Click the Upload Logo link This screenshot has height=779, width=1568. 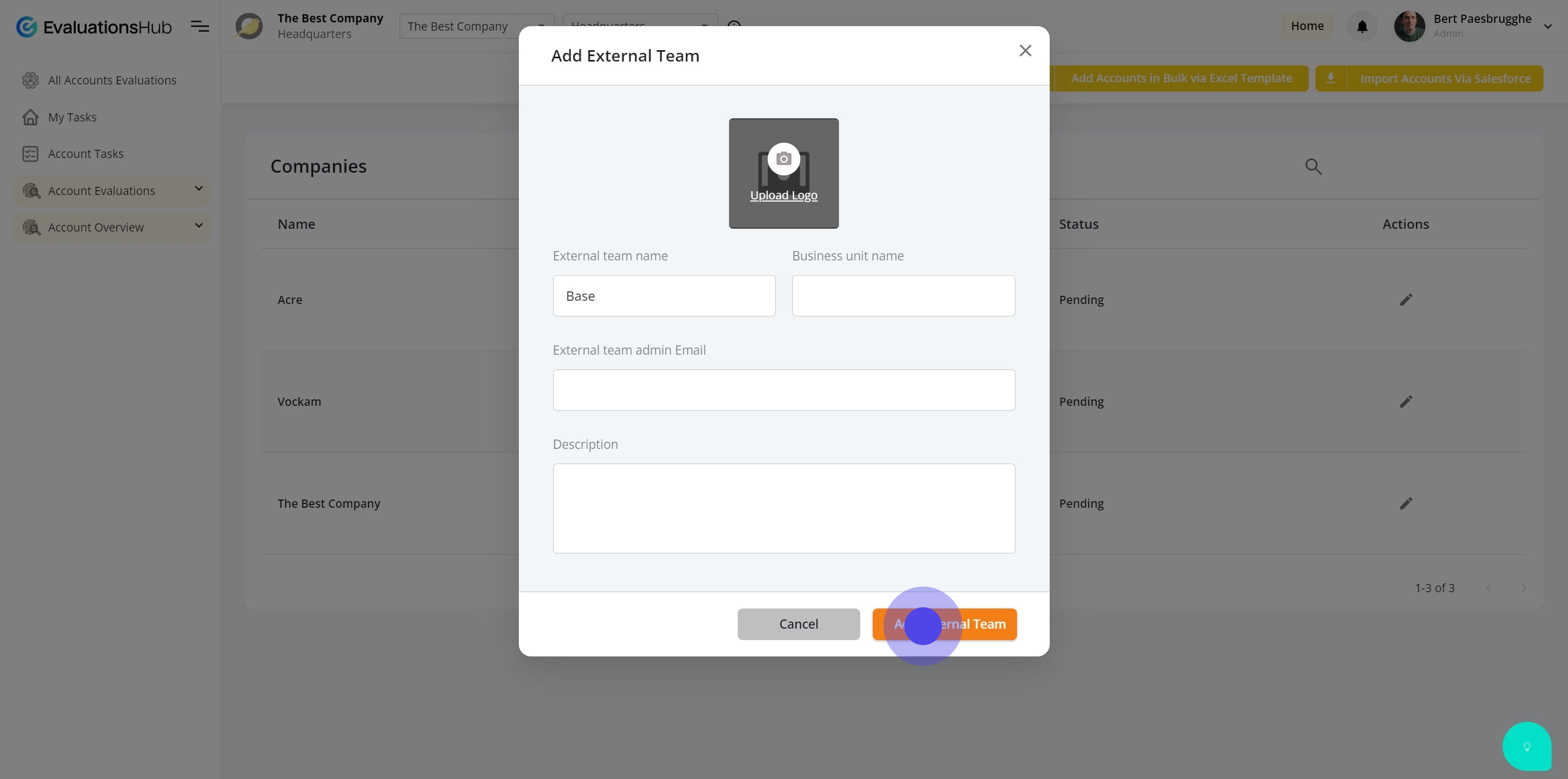coord(783,196)
